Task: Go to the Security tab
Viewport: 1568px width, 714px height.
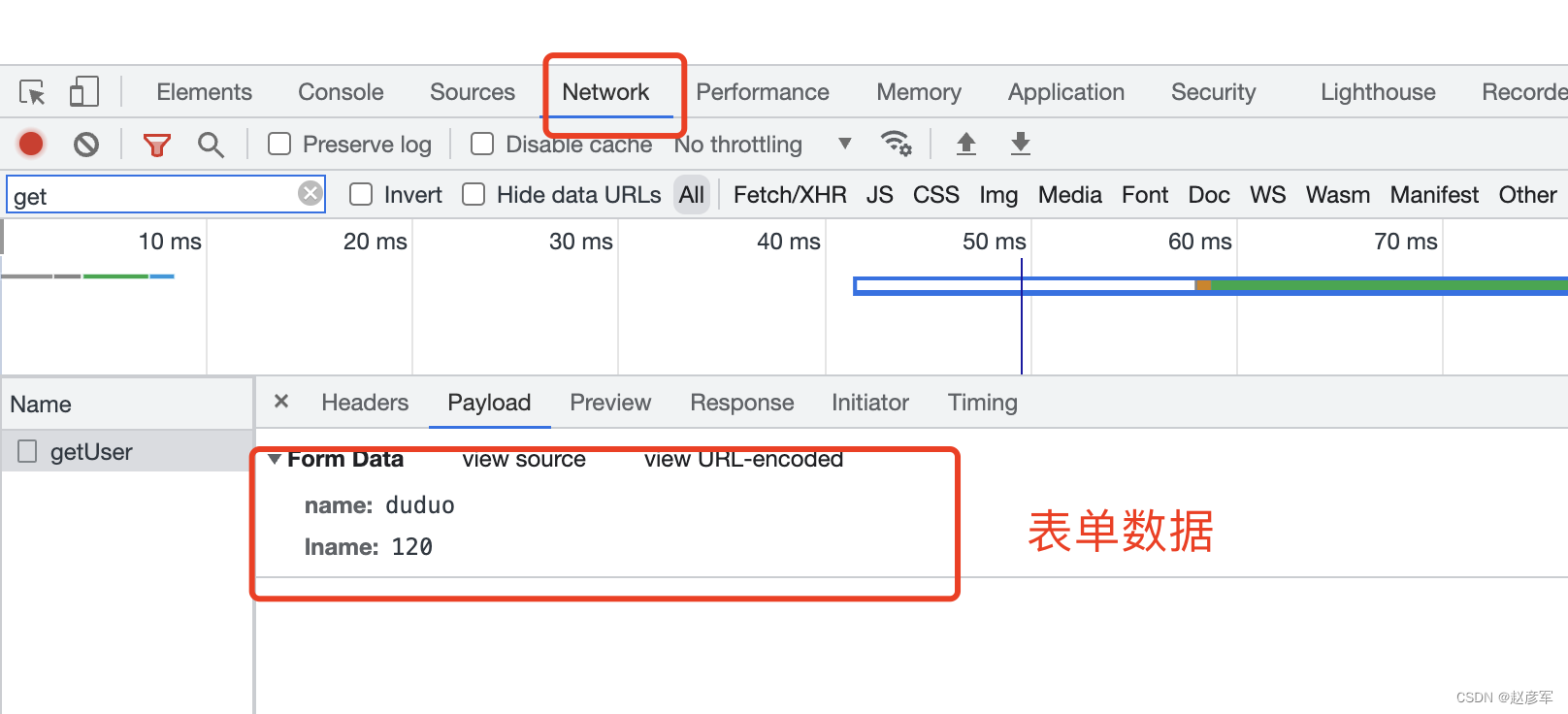Action: 1213,92
